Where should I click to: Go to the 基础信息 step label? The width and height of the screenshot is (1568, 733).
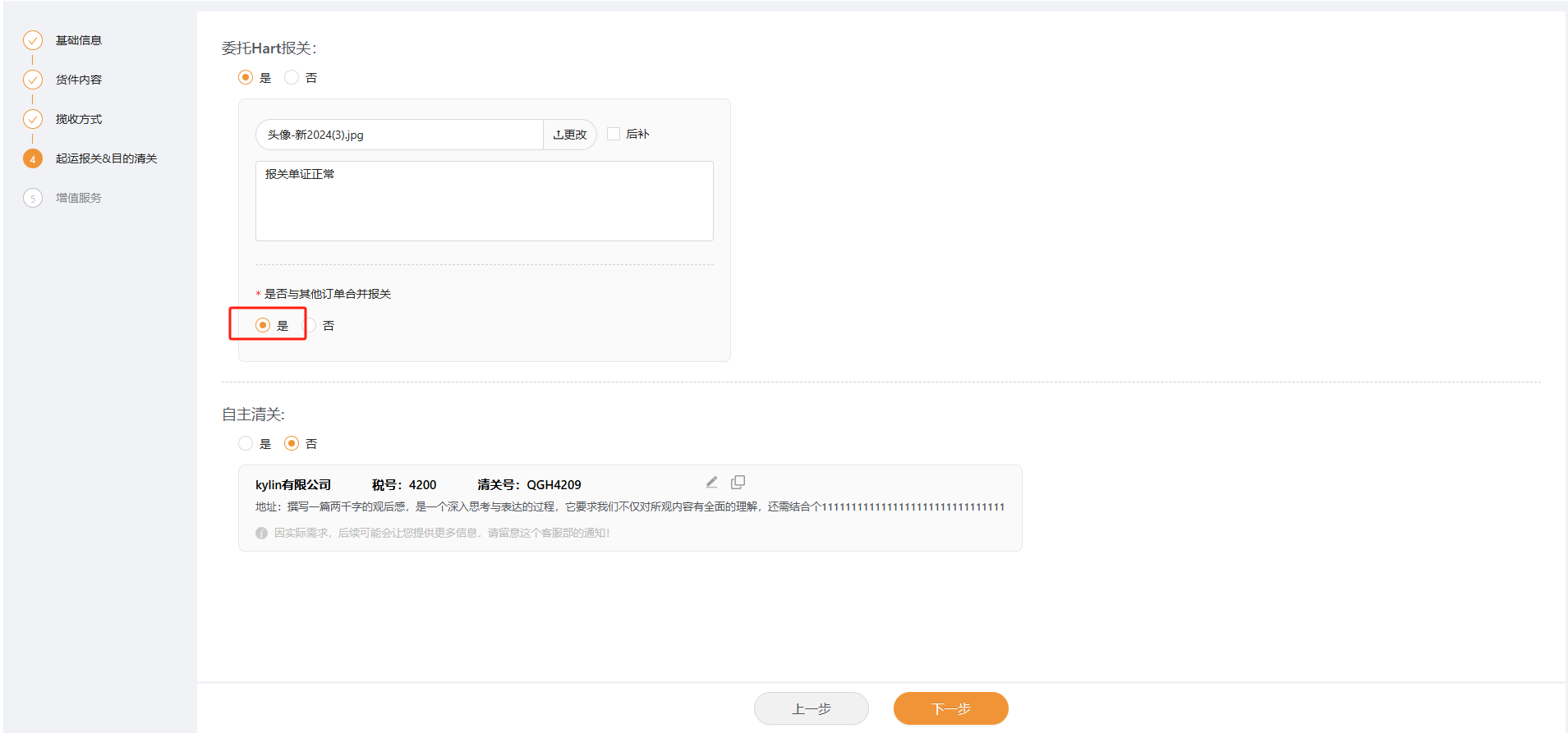click(x=79, y=40)
